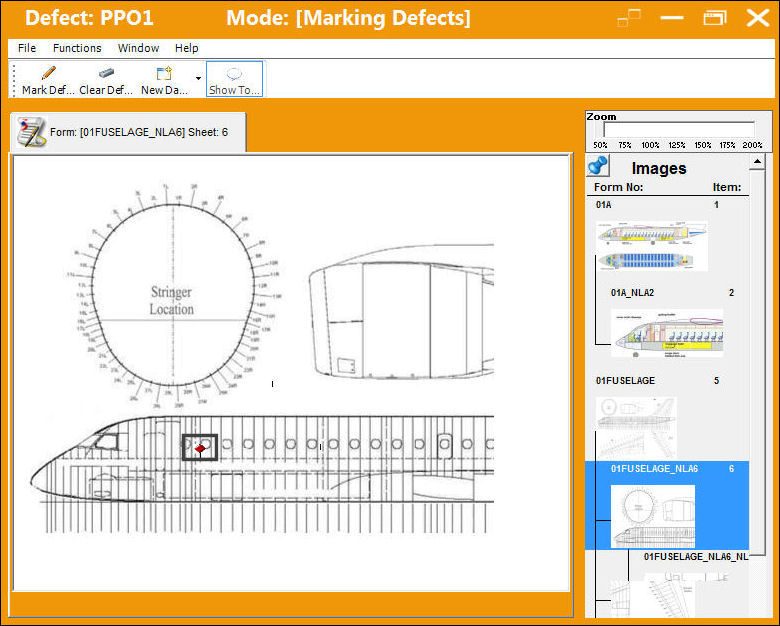Click the 01FUSELAGE_NLA6_NL tree label

[695, 557]
